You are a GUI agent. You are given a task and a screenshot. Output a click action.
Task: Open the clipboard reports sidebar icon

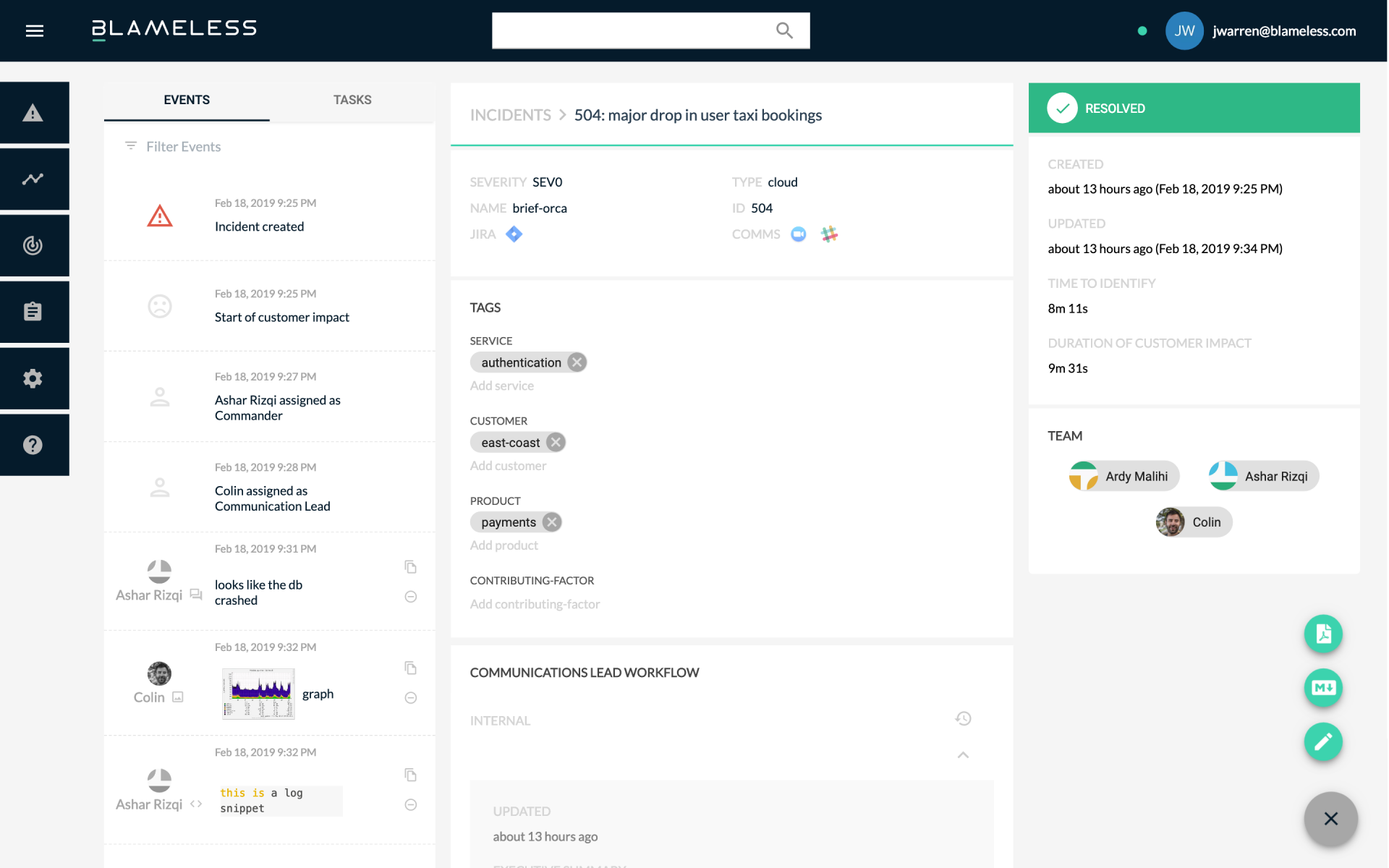(x=33, y=312)
